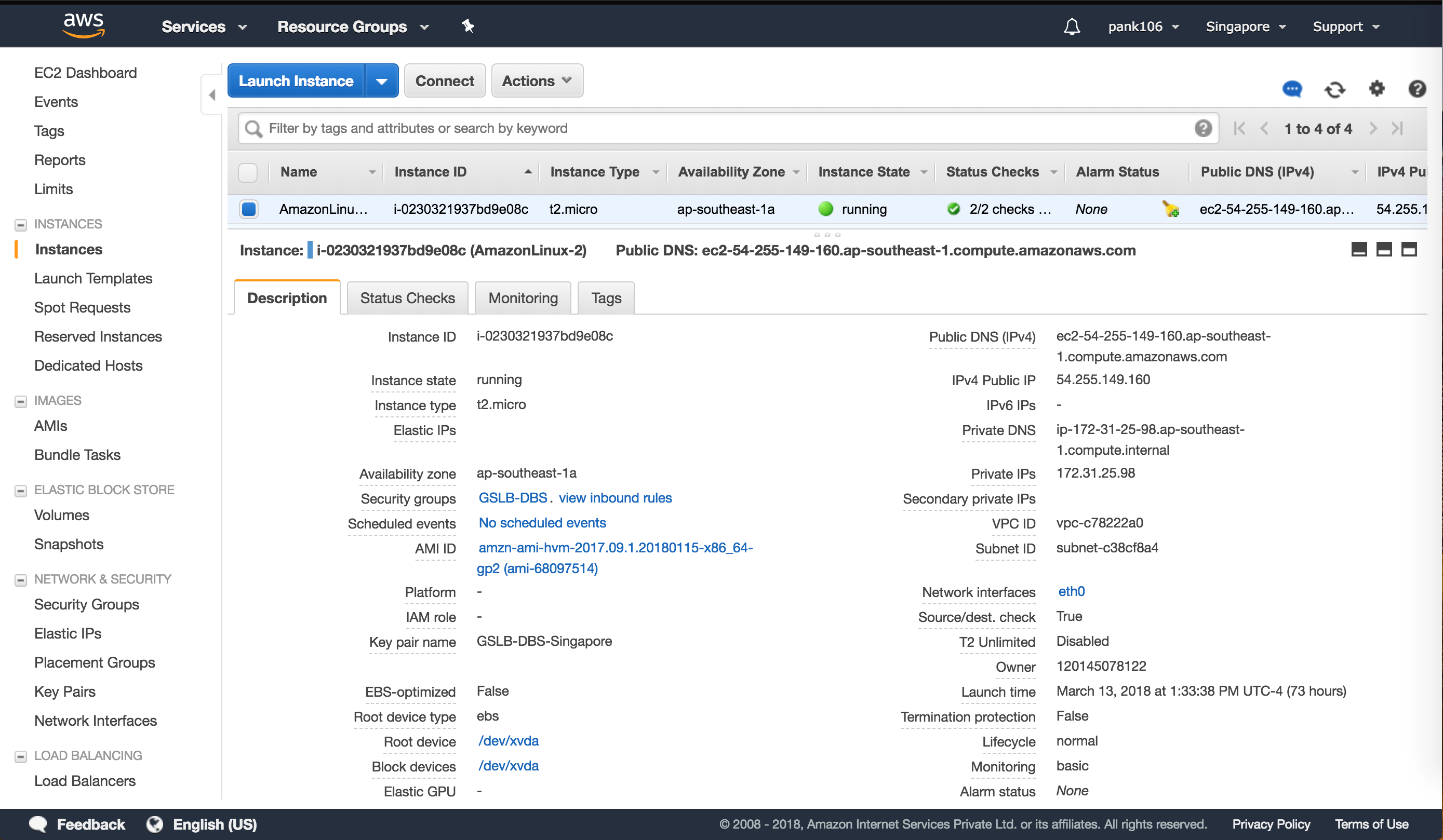Maximize the details pane with rightmost layout icon
The height and width of the screenshot is (840, 1443).
tap(1409, 250)
